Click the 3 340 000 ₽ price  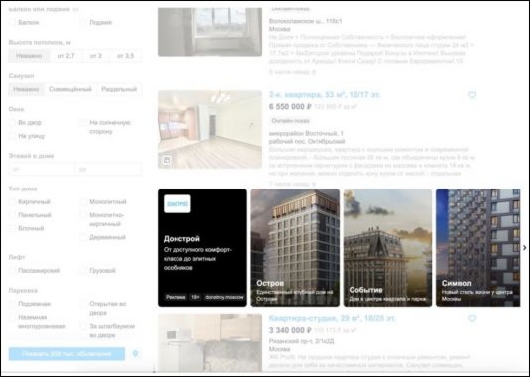coord(290,330)
